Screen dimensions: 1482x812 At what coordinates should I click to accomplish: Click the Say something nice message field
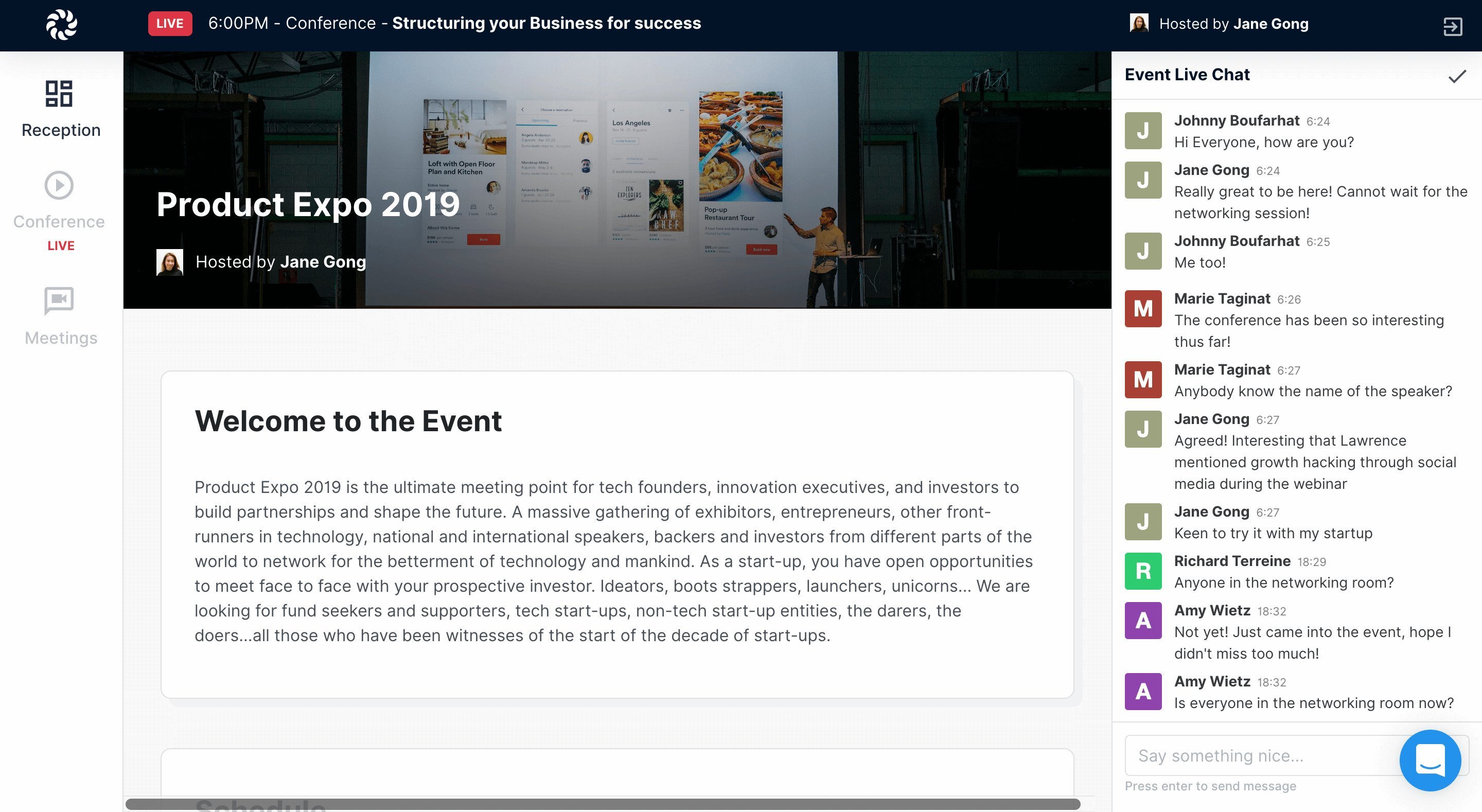pyautogui.click(x=1260, y=755)
